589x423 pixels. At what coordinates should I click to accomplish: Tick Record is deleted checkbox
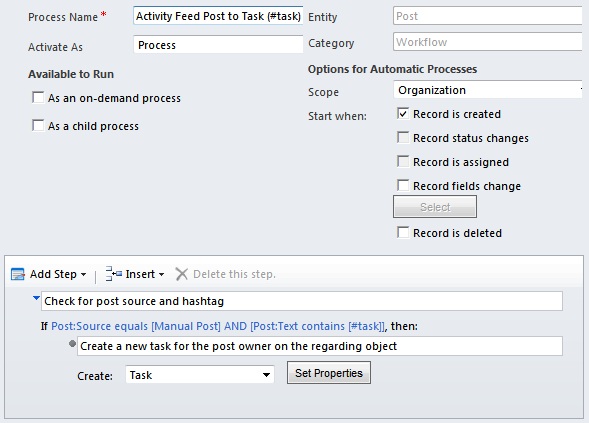tap(403, 232)
